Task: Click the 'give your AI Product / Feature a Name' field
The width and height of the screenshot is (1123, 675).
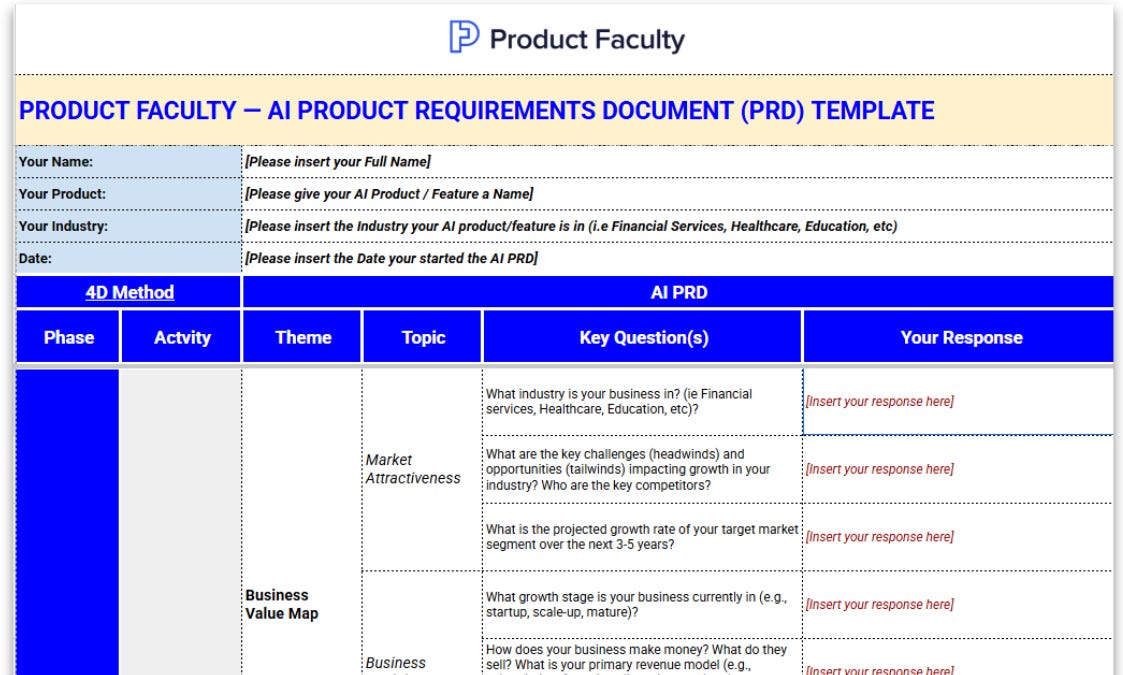Action: [678, 194]
